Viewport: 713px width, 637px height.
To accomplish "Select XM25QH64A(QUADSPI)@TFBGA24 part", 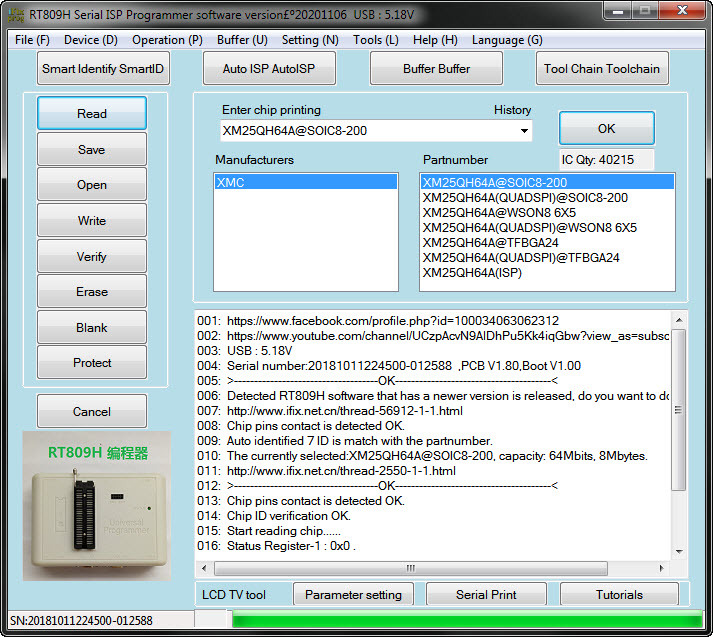I will click(547, 257).
